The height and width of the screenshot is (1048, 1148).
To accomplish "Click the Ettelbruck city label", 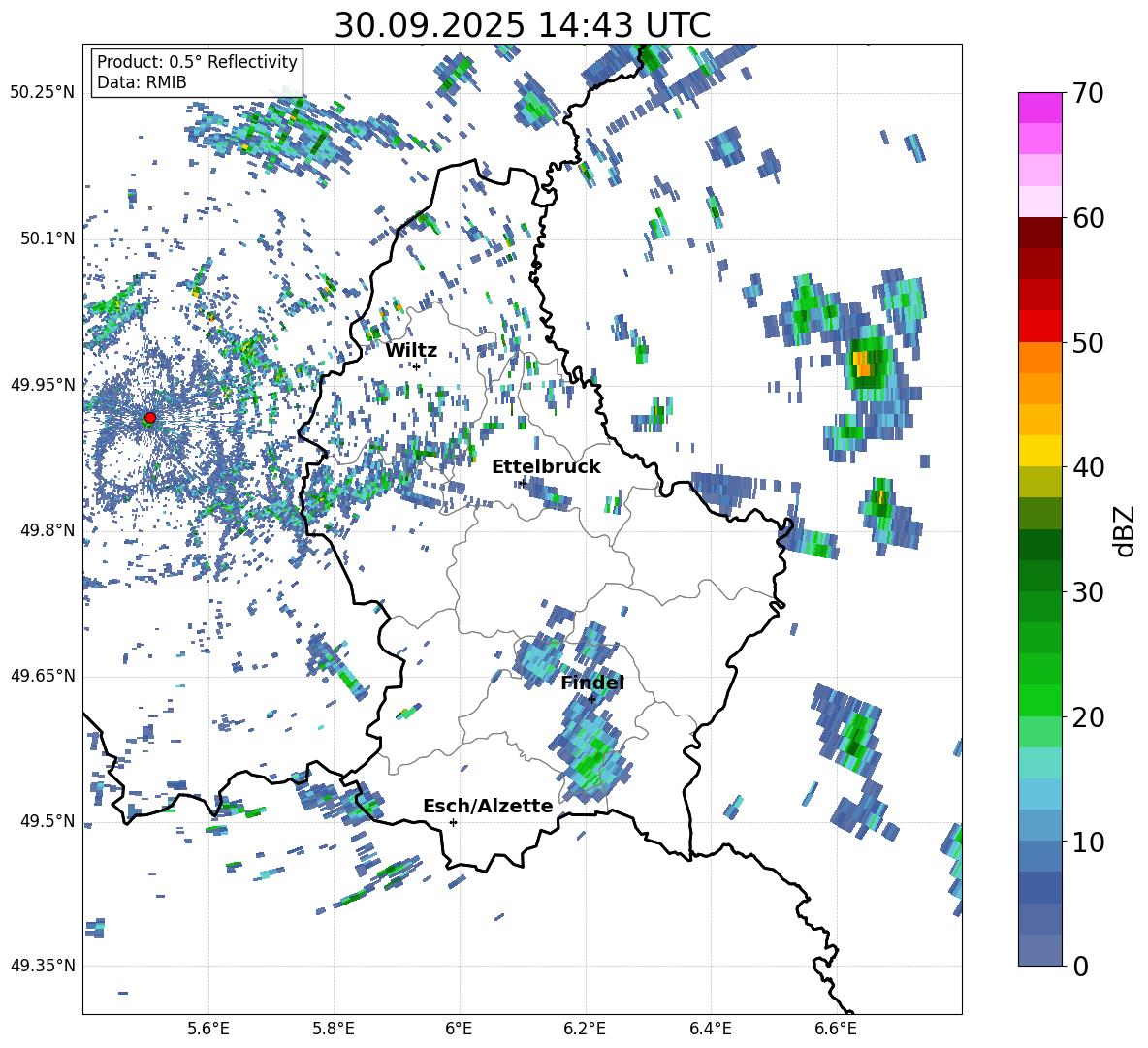I will [546, 467].
